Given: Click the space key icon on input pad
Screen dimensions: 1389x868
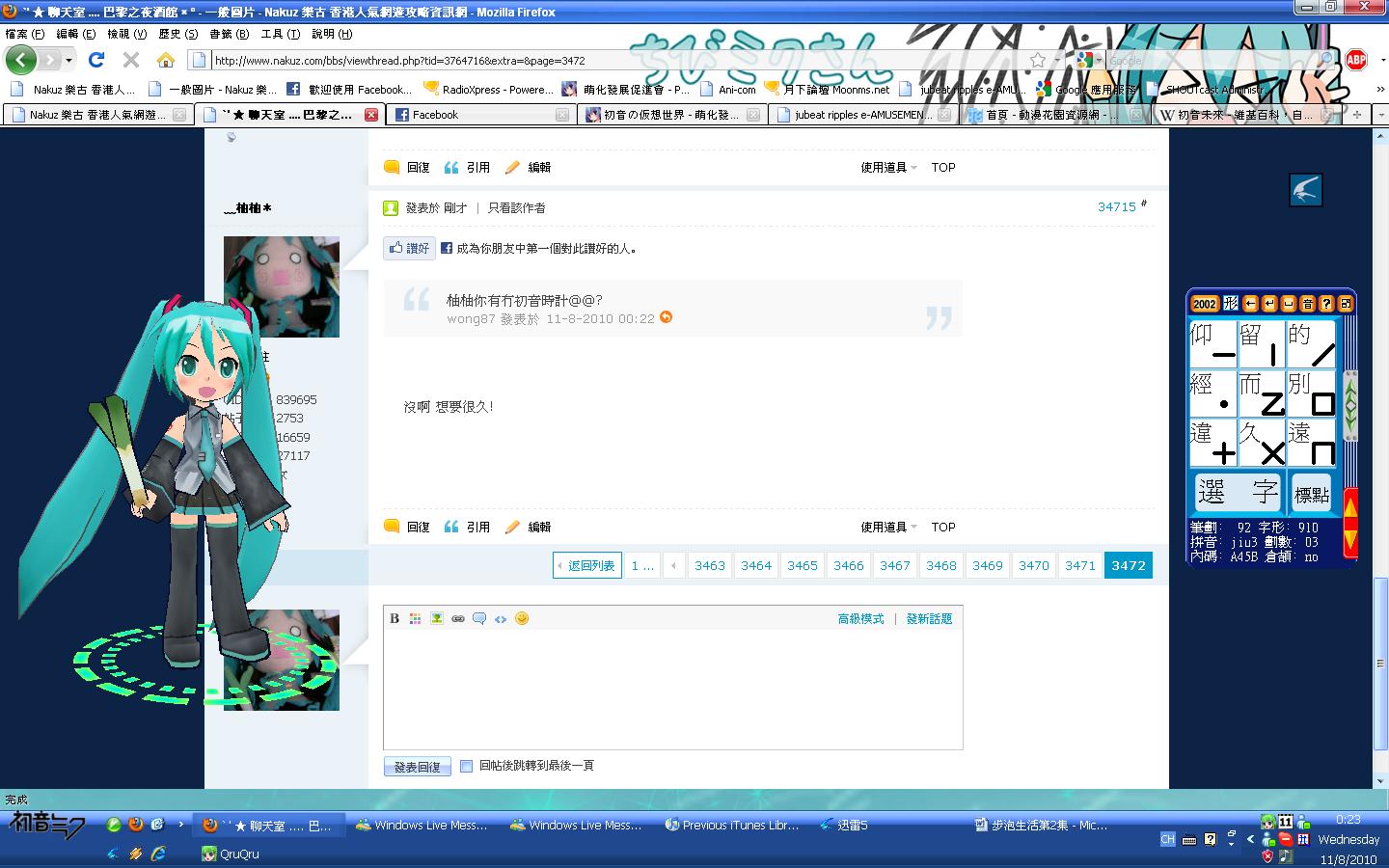Looking at the screenshot, I should pyautogui.click(x=1288, y=304).
